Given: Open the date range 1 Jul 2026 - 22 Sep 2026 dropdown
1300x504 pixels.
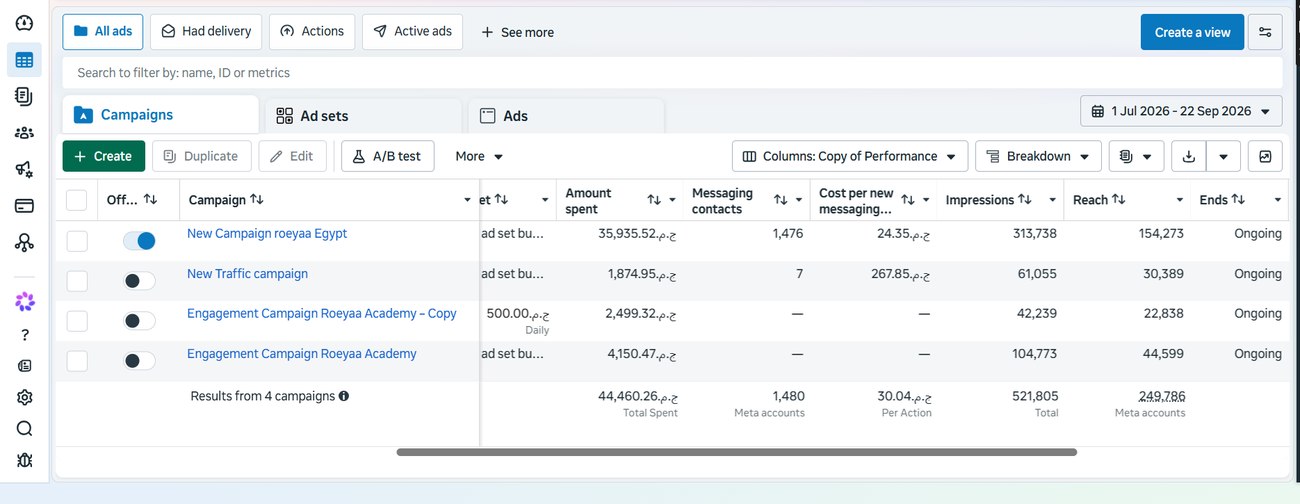Looking at the screenshot, I should click(1181, 111).
